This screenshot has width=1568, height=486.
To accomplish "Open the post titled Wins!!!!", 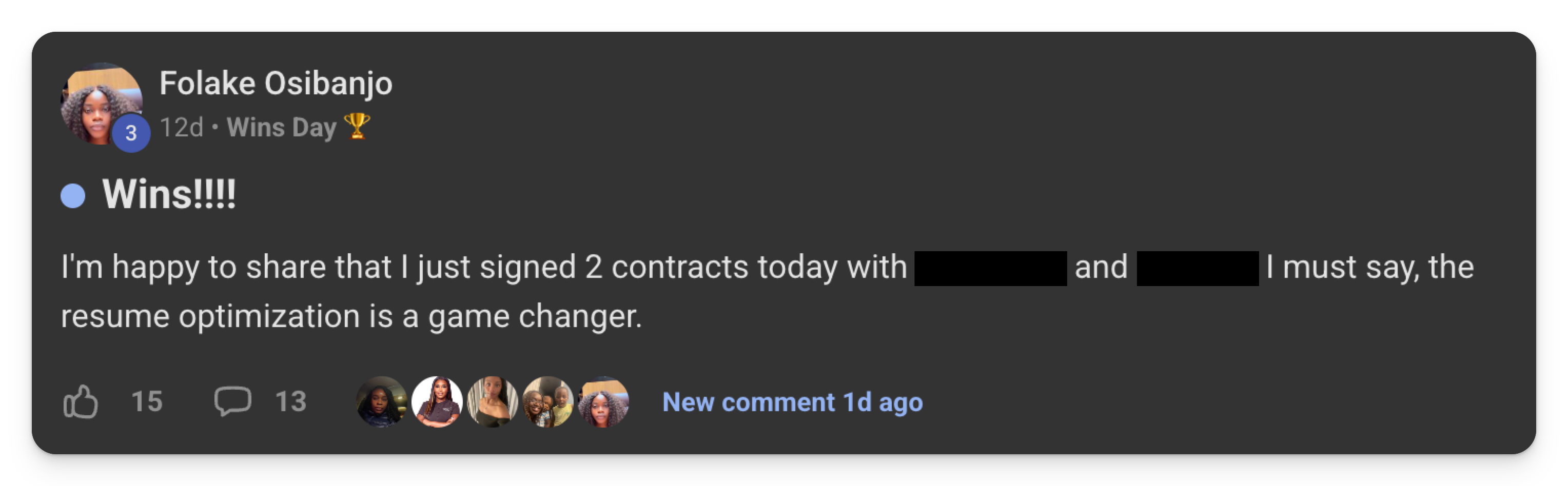I will 169,195.
